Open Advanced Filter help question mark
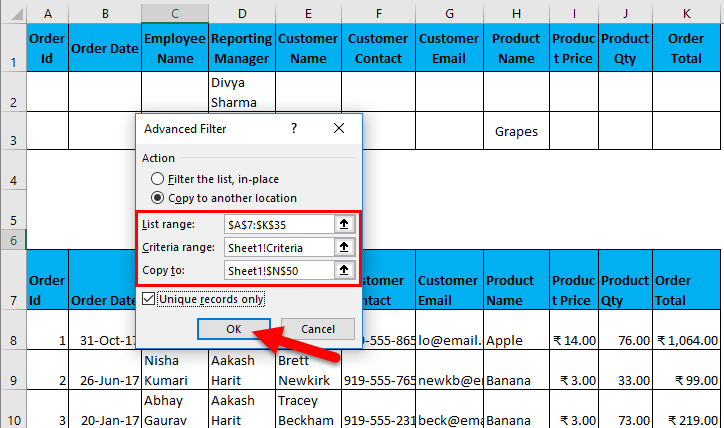724x428 pixels. tap(294, 128)
